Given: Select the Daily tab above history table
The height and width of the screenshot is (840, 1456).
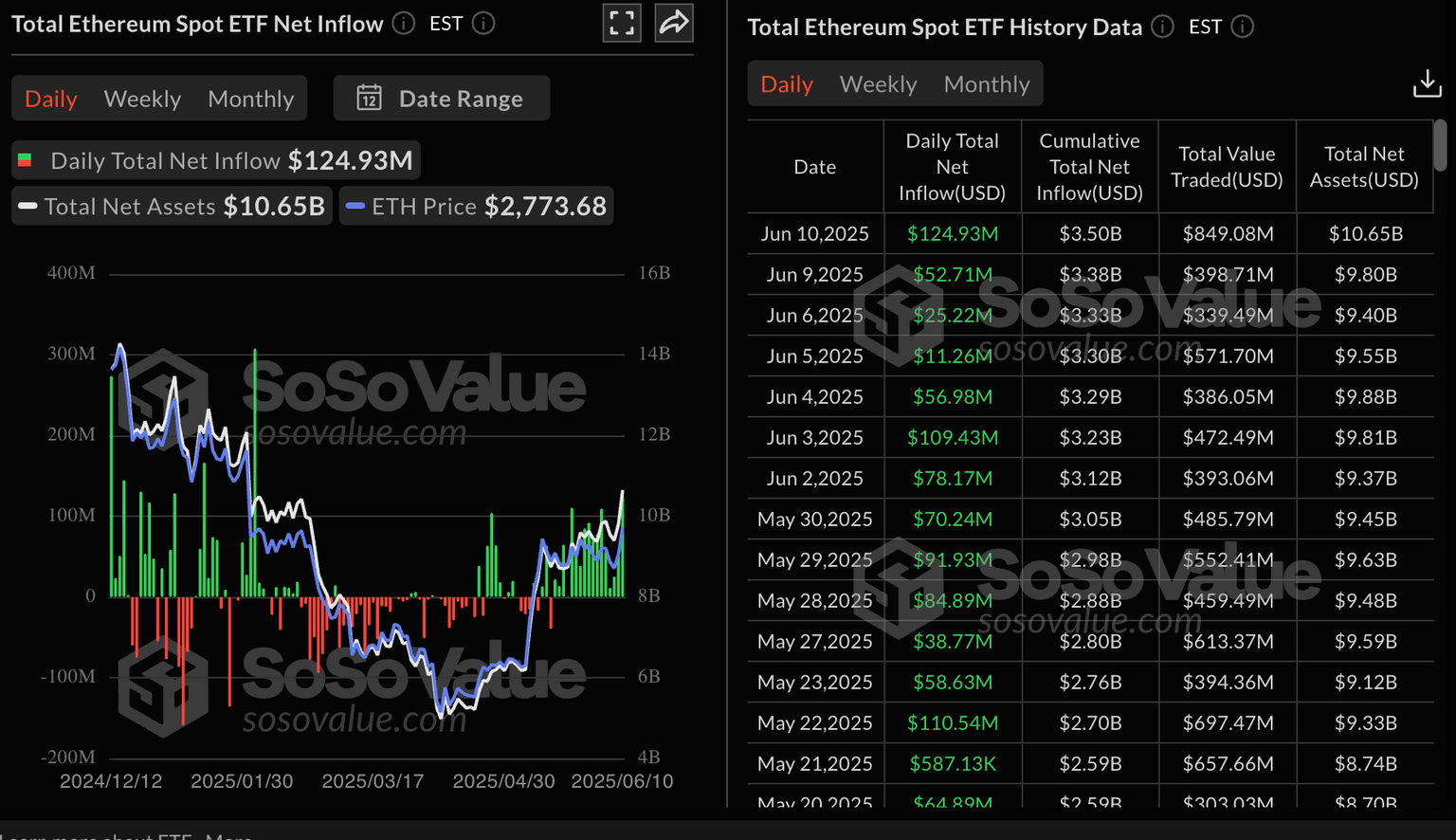Looking at the screenshot, I should click(x=787, y=84).
